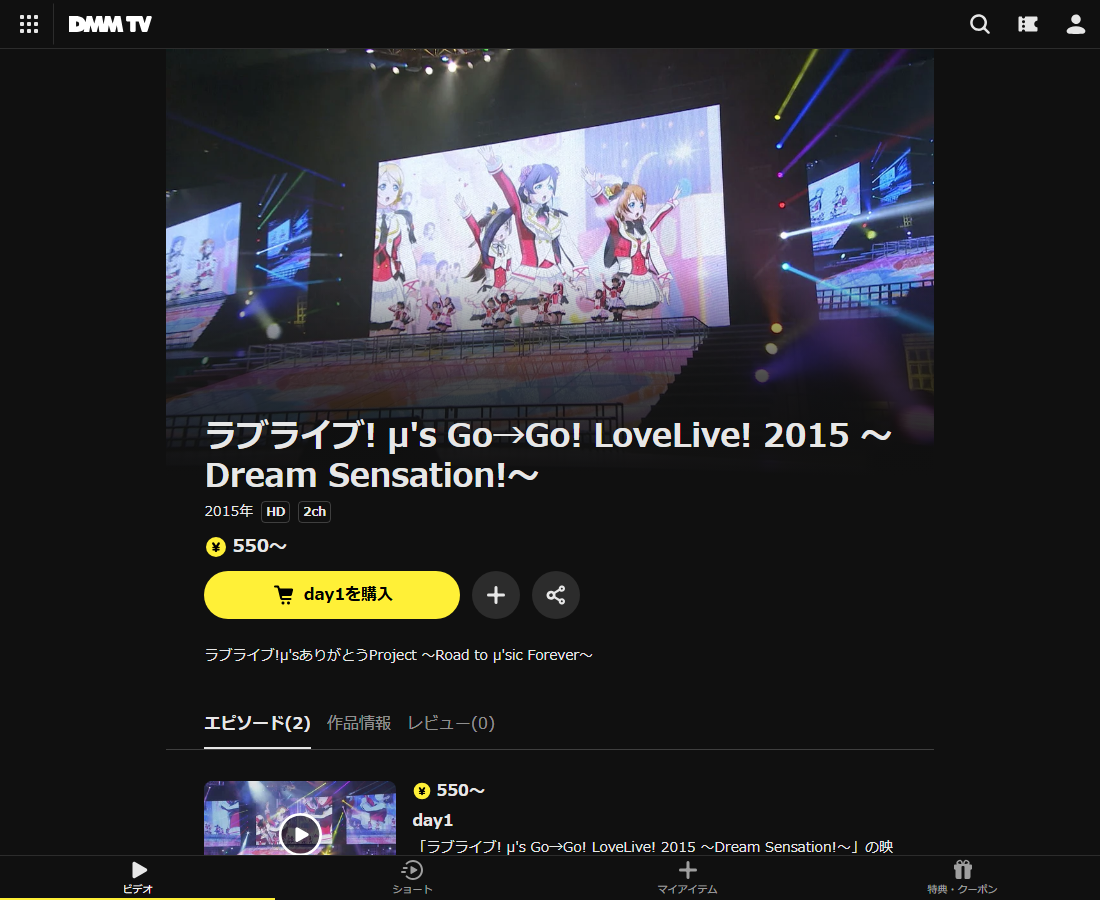Open search with magnifier icon
The width and height of the screenshot is (1100, 900).
(979, 25)
